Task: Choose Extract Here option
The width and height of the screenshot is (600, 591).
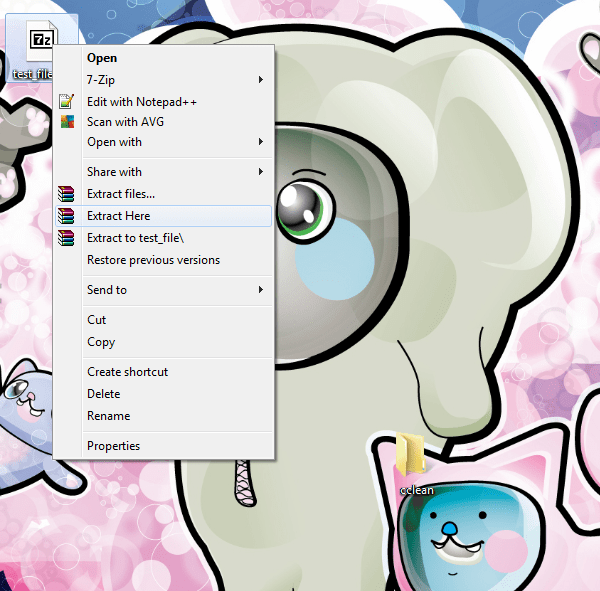Action: coord(164,216)
